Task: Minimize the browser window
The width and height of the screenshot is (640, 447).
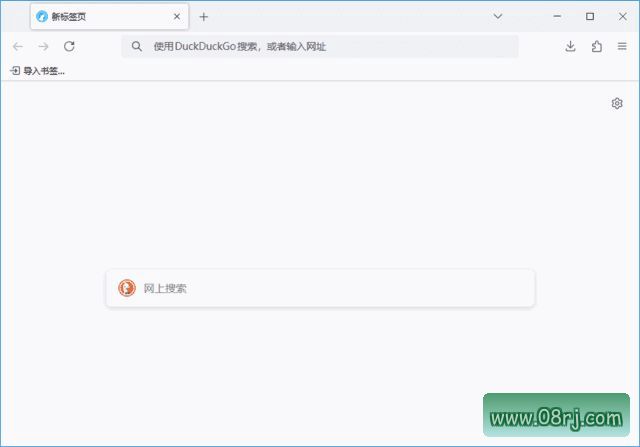Action: point(557,16)
